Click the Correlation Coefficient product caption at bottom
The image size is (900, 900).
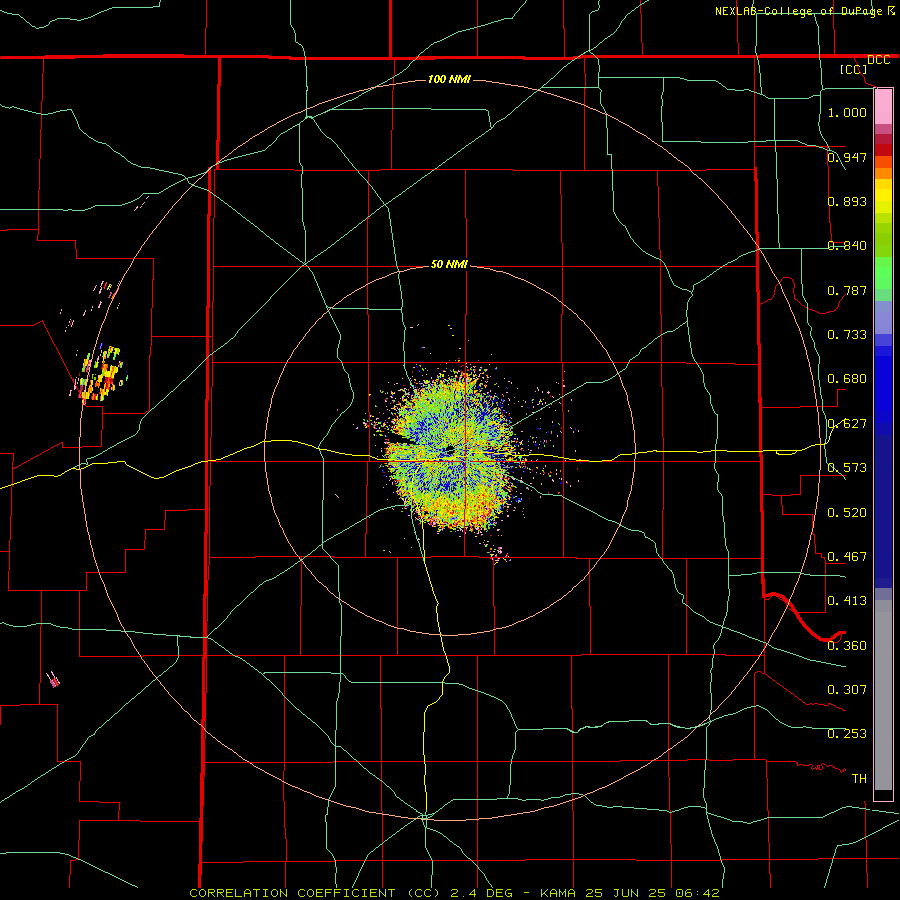(454, 893)
